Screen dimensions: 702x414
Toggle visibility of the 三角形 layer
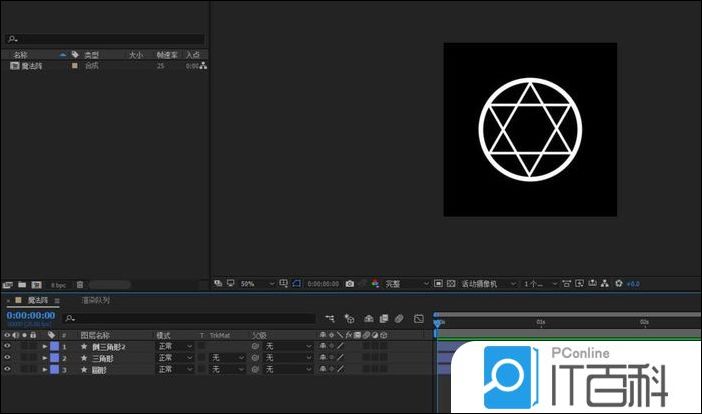point(8,358)
